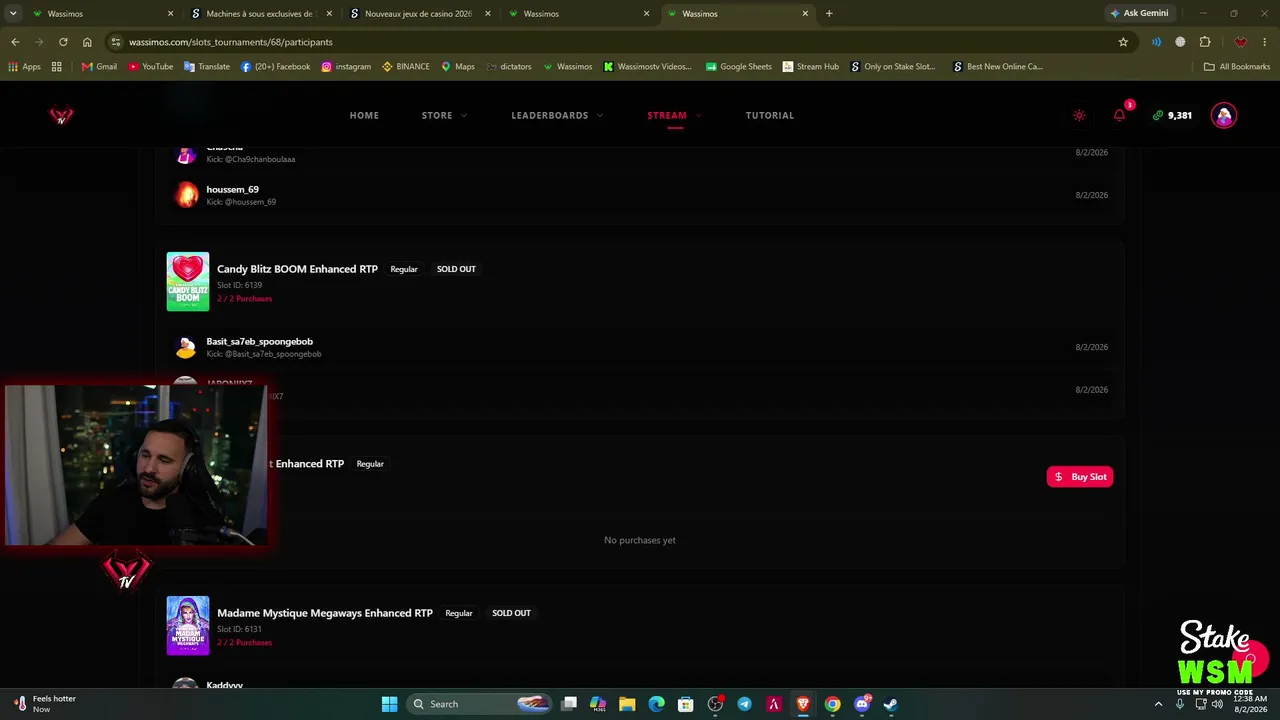This screenshot has height=720, width=1280.
Task: Click the Buy Slot button
Action: pyautogui.click(x=1080, y=477)
